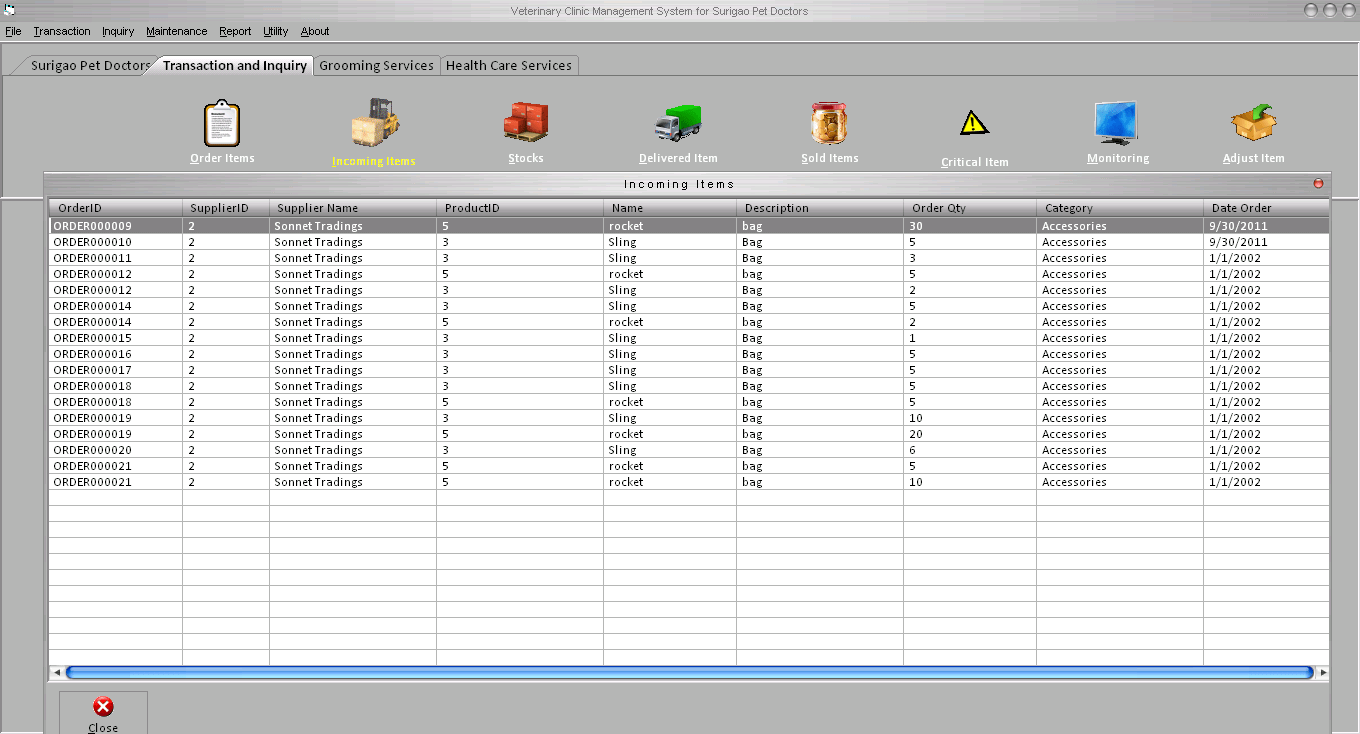Open the Transaction menu

62,31
